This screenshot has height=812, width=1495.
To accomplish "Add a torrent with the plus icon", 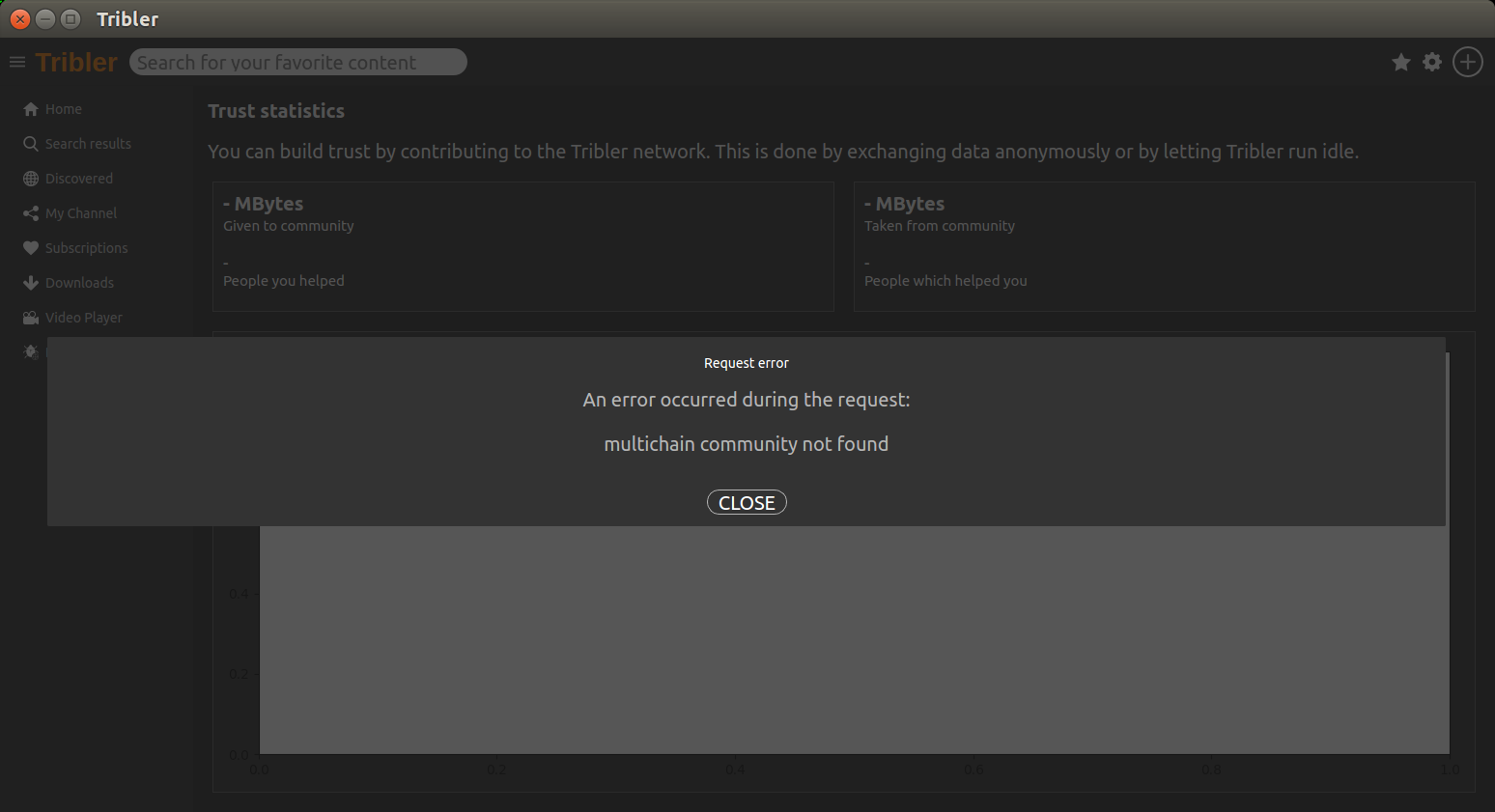I will pos(1467,61).
